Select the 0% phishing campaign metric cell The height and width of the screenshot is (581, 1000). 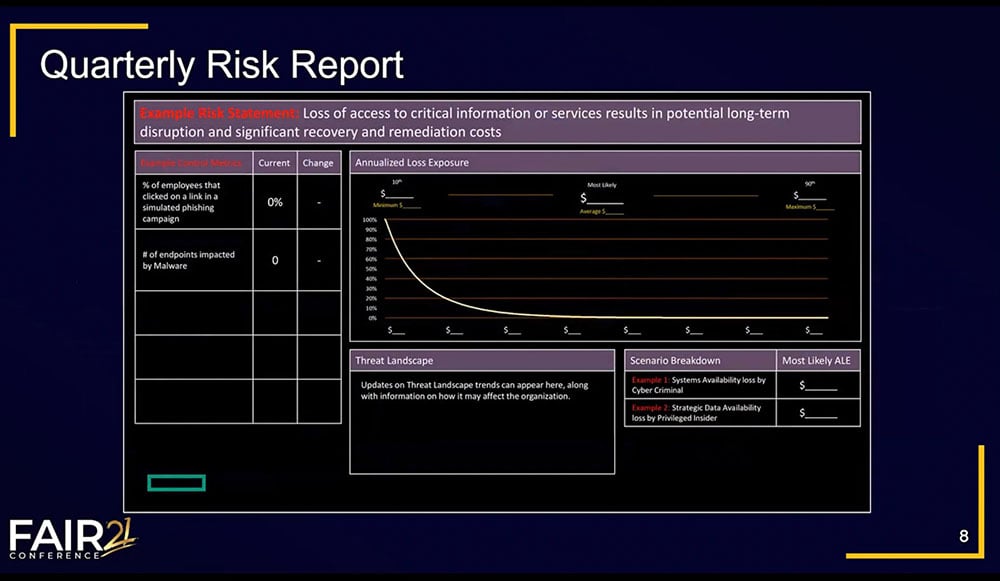[x=274, y=202]
